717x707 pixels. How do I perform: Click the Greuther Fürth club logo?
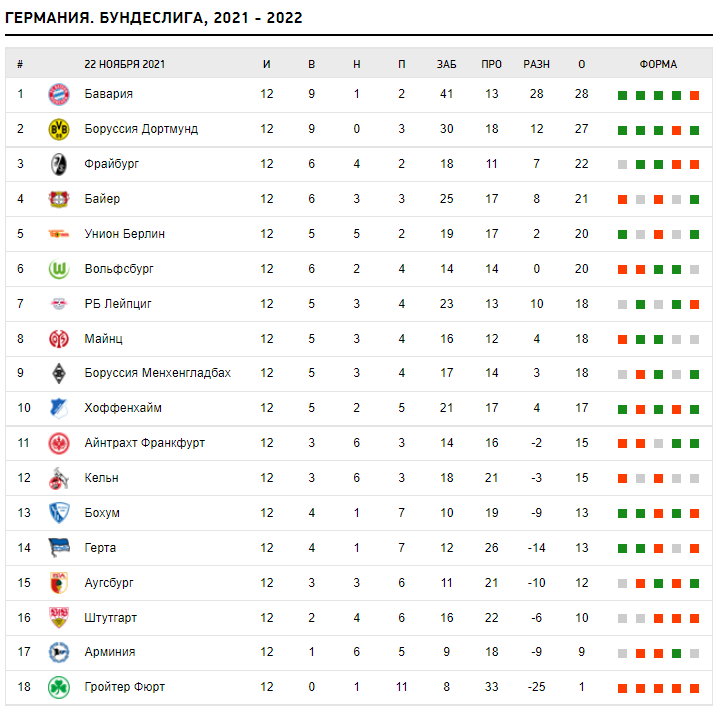[x=59, y=687]
